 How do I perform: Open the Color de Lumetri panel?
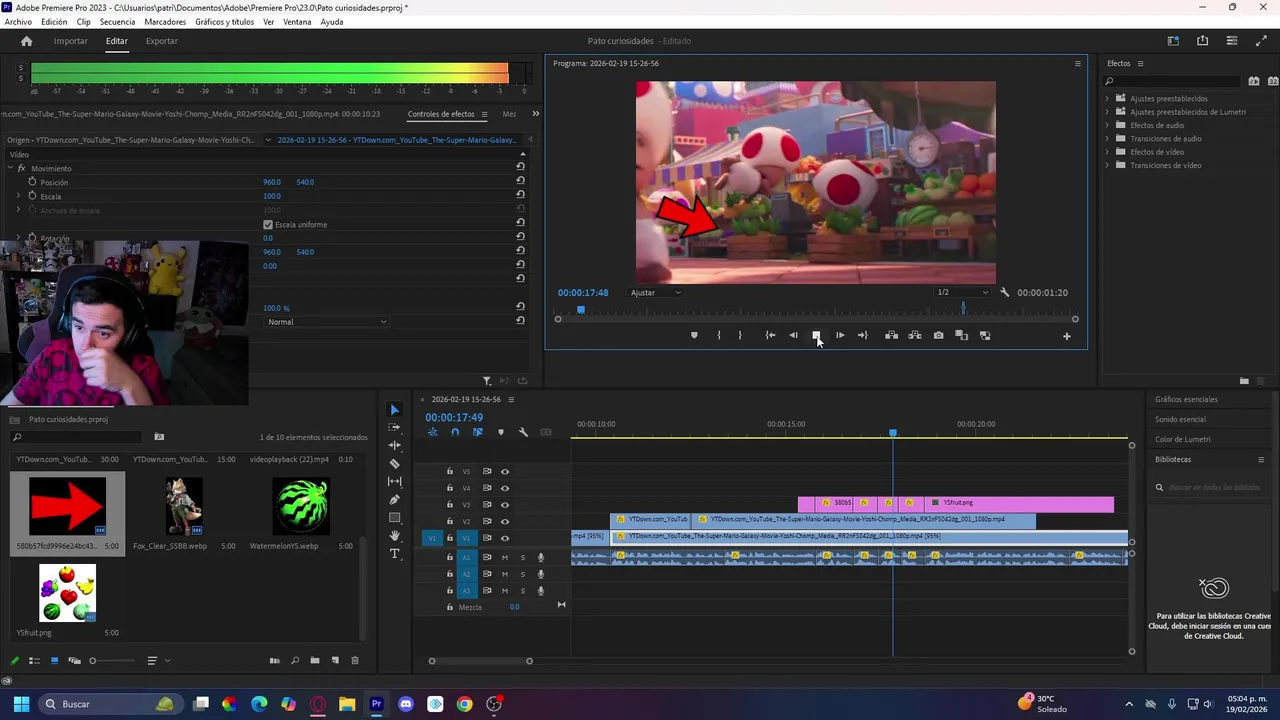tap(1182, 439)
